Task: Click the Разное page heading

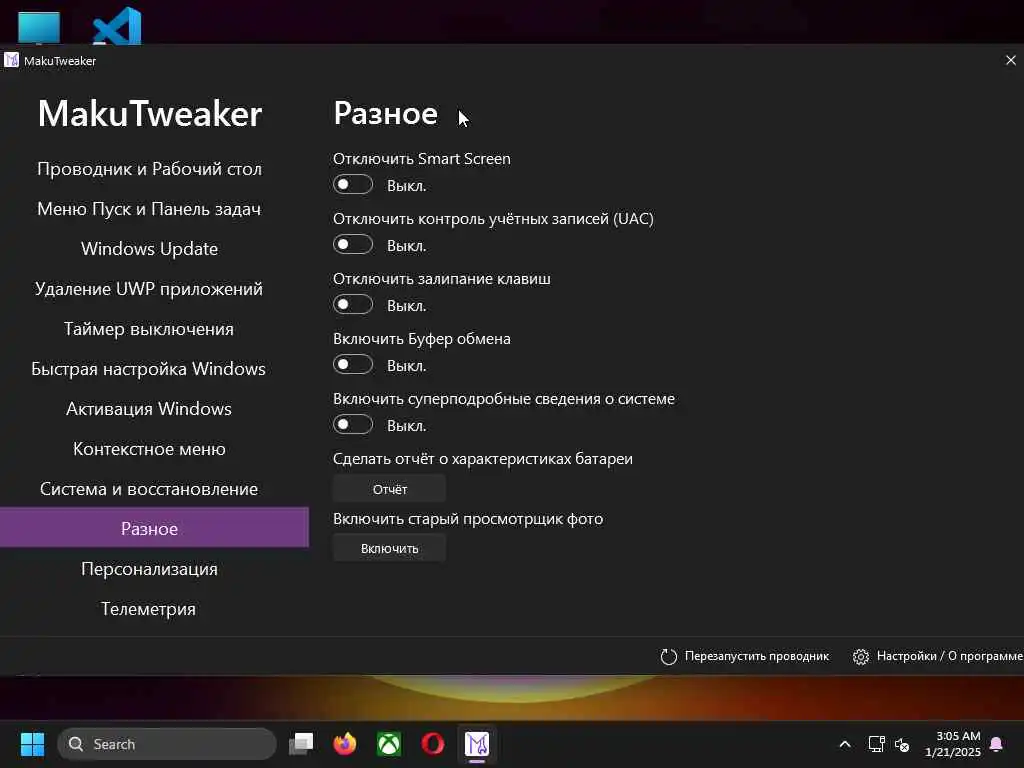Action: click(x=385, y=114)
